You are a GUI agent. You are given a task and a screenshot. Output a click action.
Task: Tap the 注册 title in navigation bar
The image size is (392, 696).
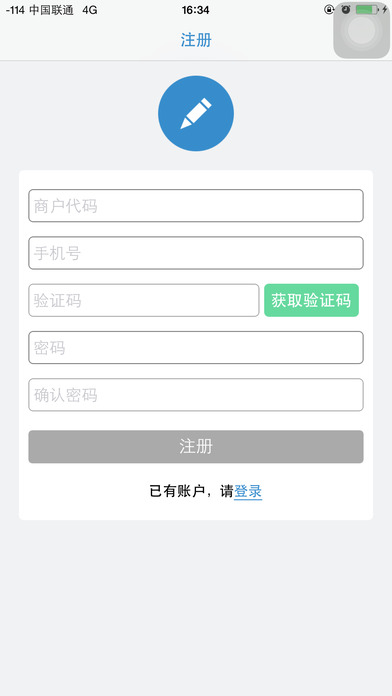(x=196, y=40)
